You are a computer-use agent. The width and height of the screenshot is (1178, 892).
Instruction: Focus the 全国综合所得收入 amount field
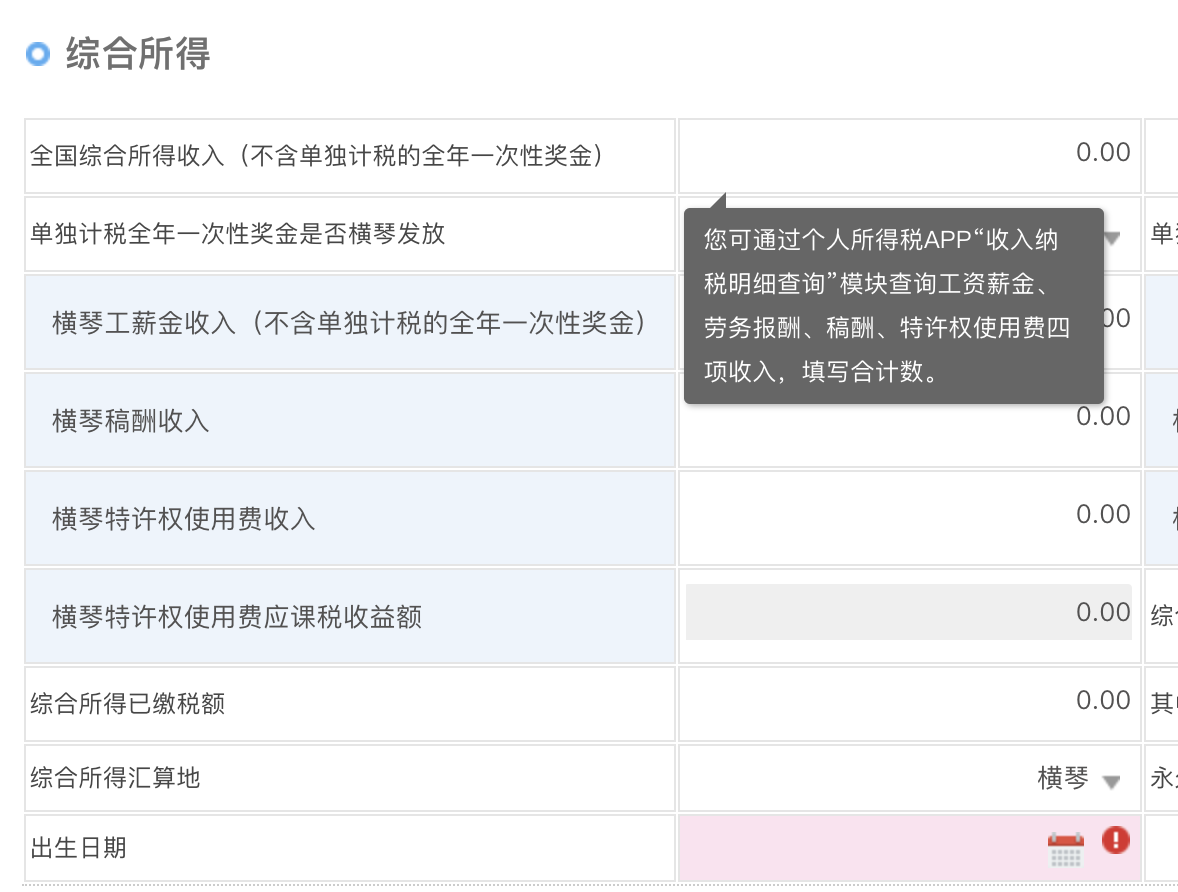pos(908,155)
